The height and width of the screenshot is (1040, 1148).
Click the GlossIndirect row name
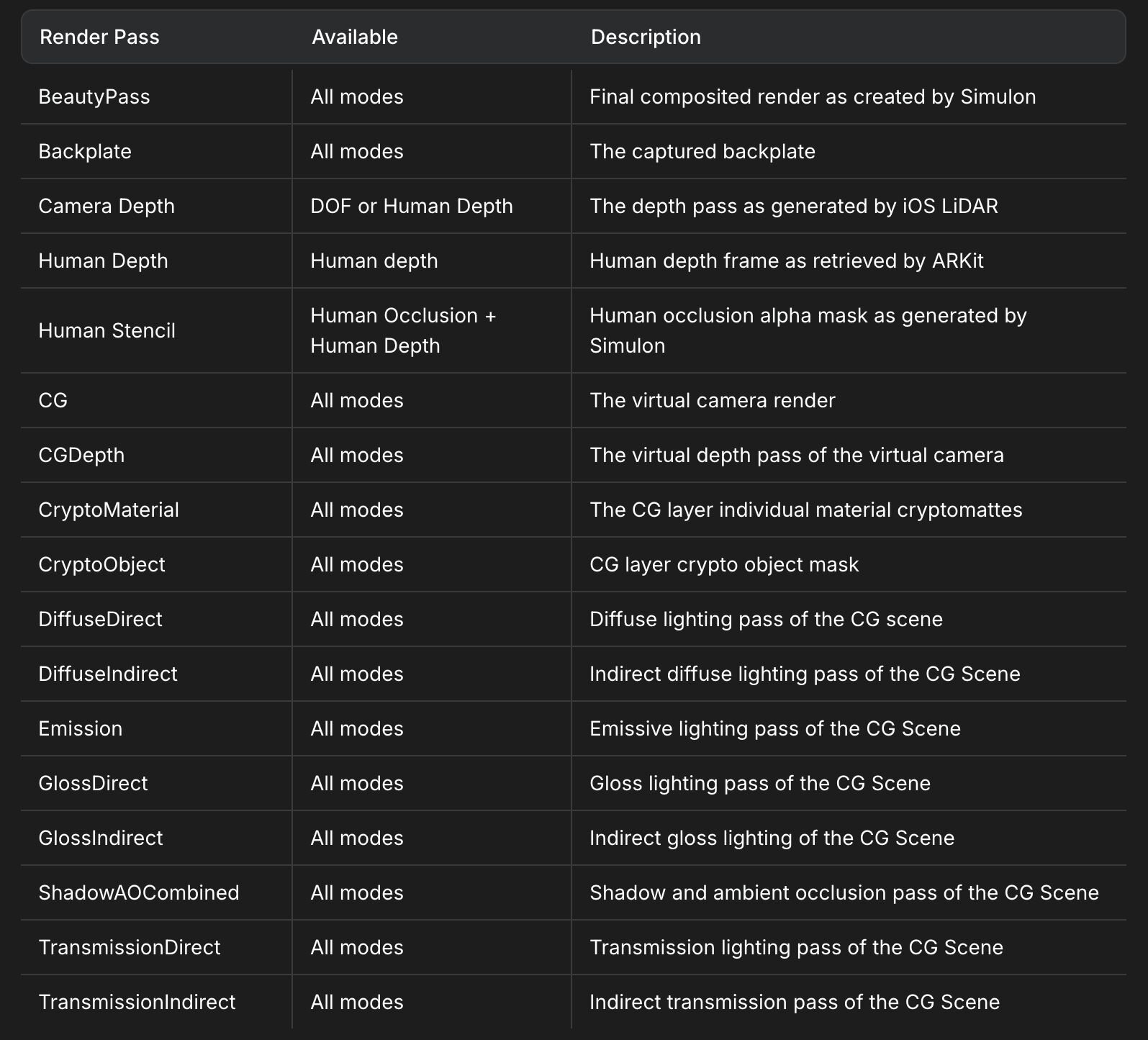101,838
